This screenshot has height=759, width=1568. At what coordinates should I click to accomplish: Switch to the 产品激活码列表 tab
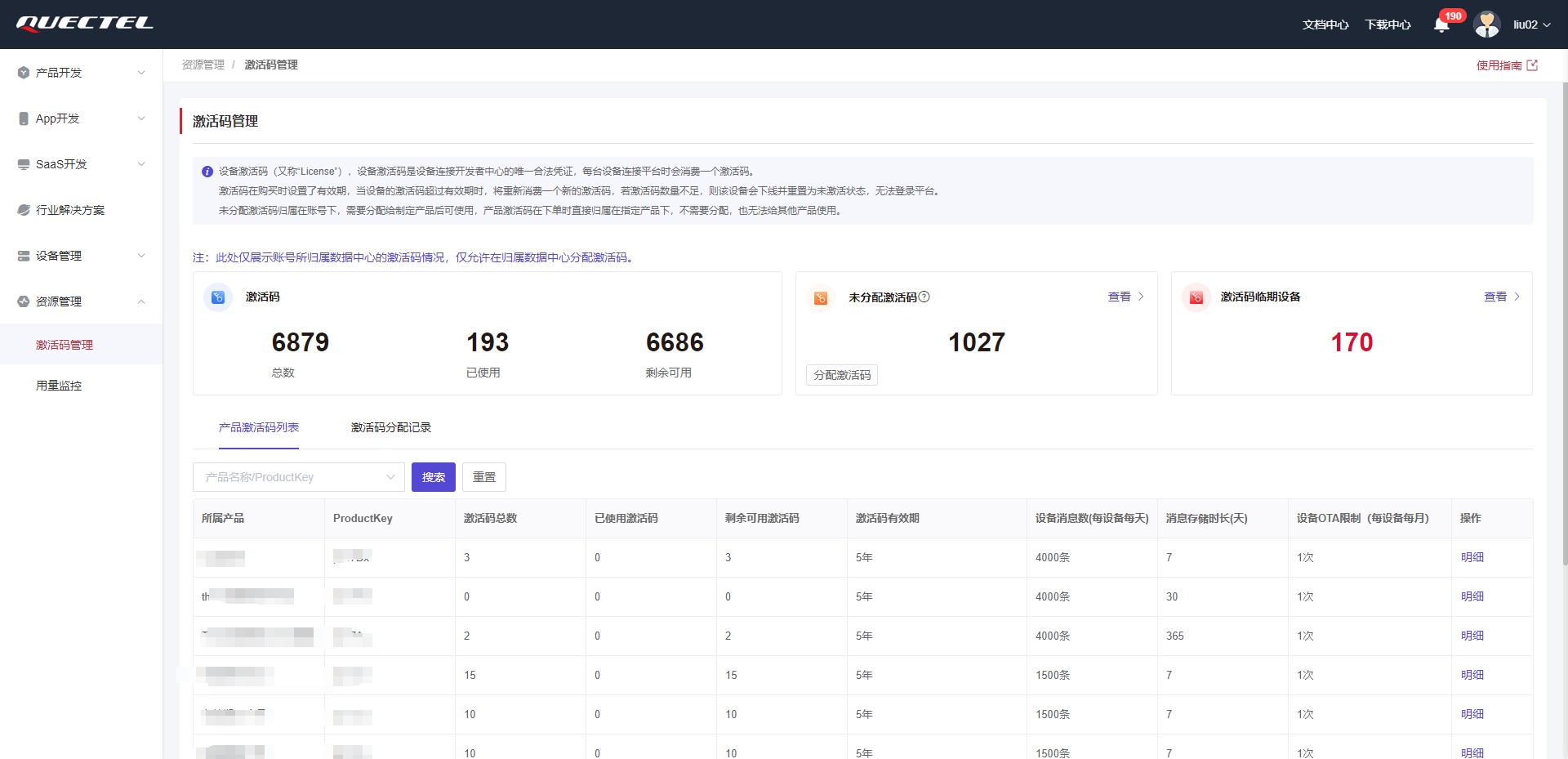(259, 427)
